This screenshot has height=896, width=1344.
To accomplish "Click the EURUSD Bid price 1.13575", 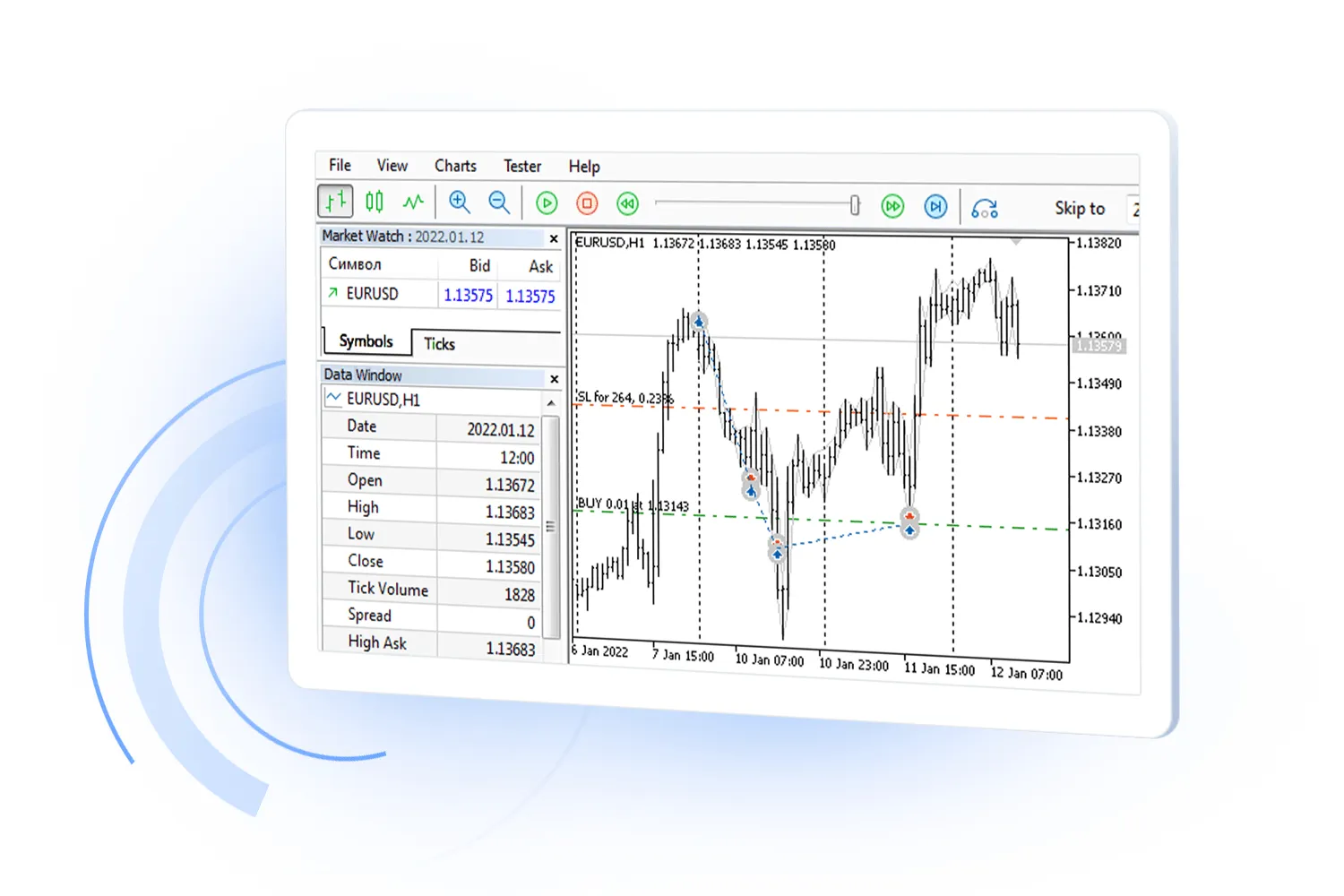I will 467,296.
